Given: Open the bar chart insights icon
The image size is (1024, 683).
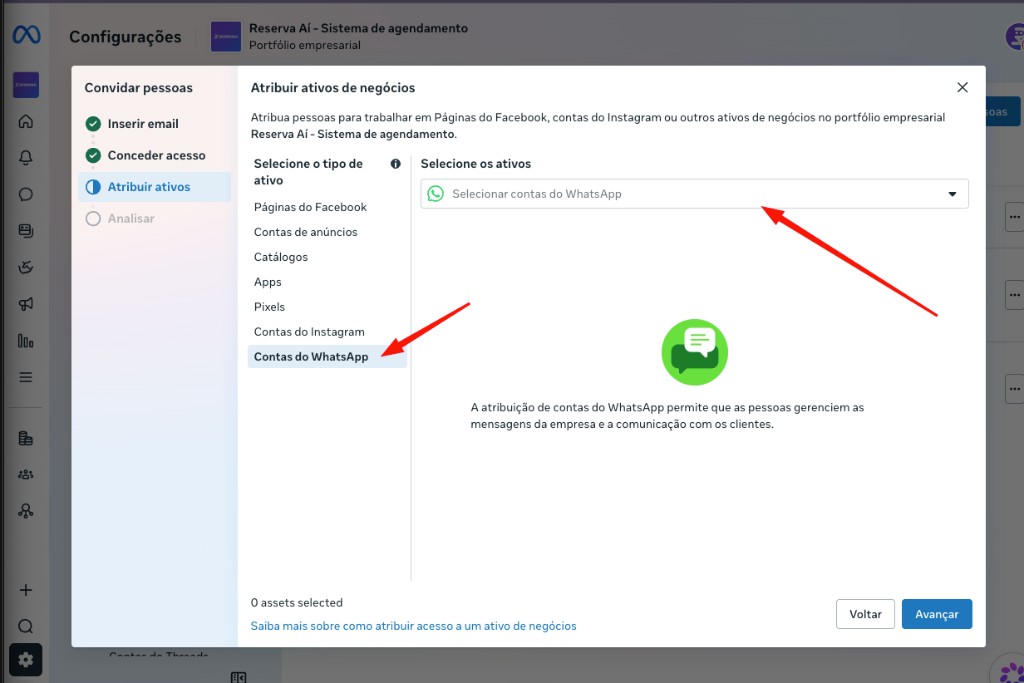Looking at the screenshot, I should (x=25, y=340).
